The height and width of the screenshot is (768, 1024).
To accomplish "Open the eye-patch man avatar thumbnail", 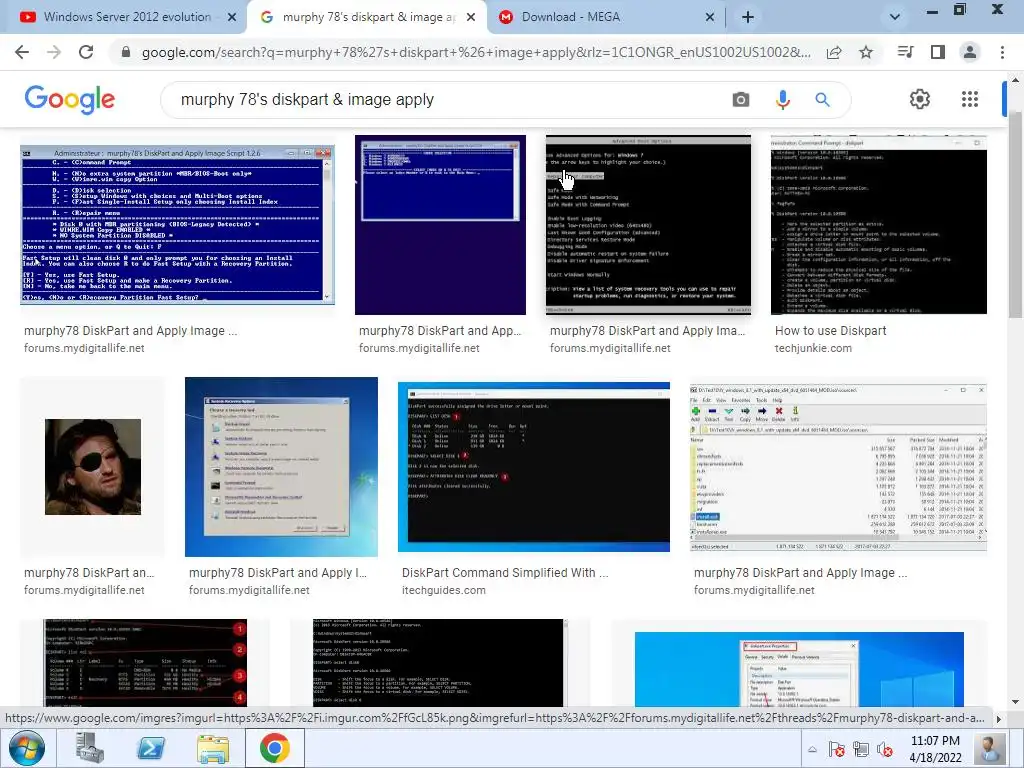I will (x=93, y=467).
